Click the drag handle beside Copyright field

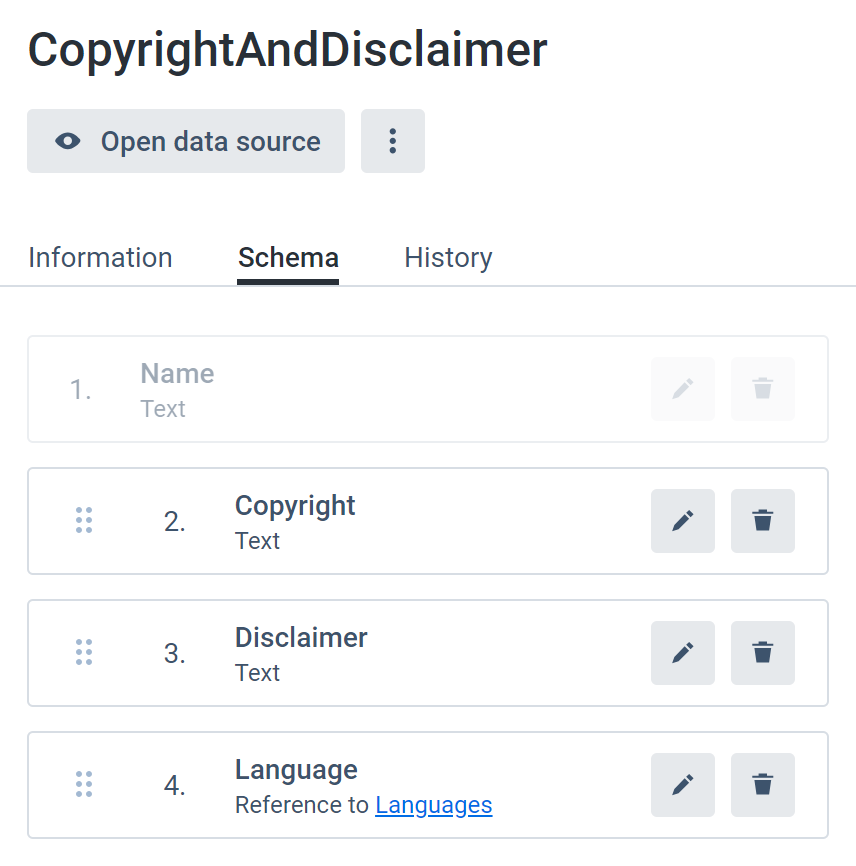click(x=85, y=521)
